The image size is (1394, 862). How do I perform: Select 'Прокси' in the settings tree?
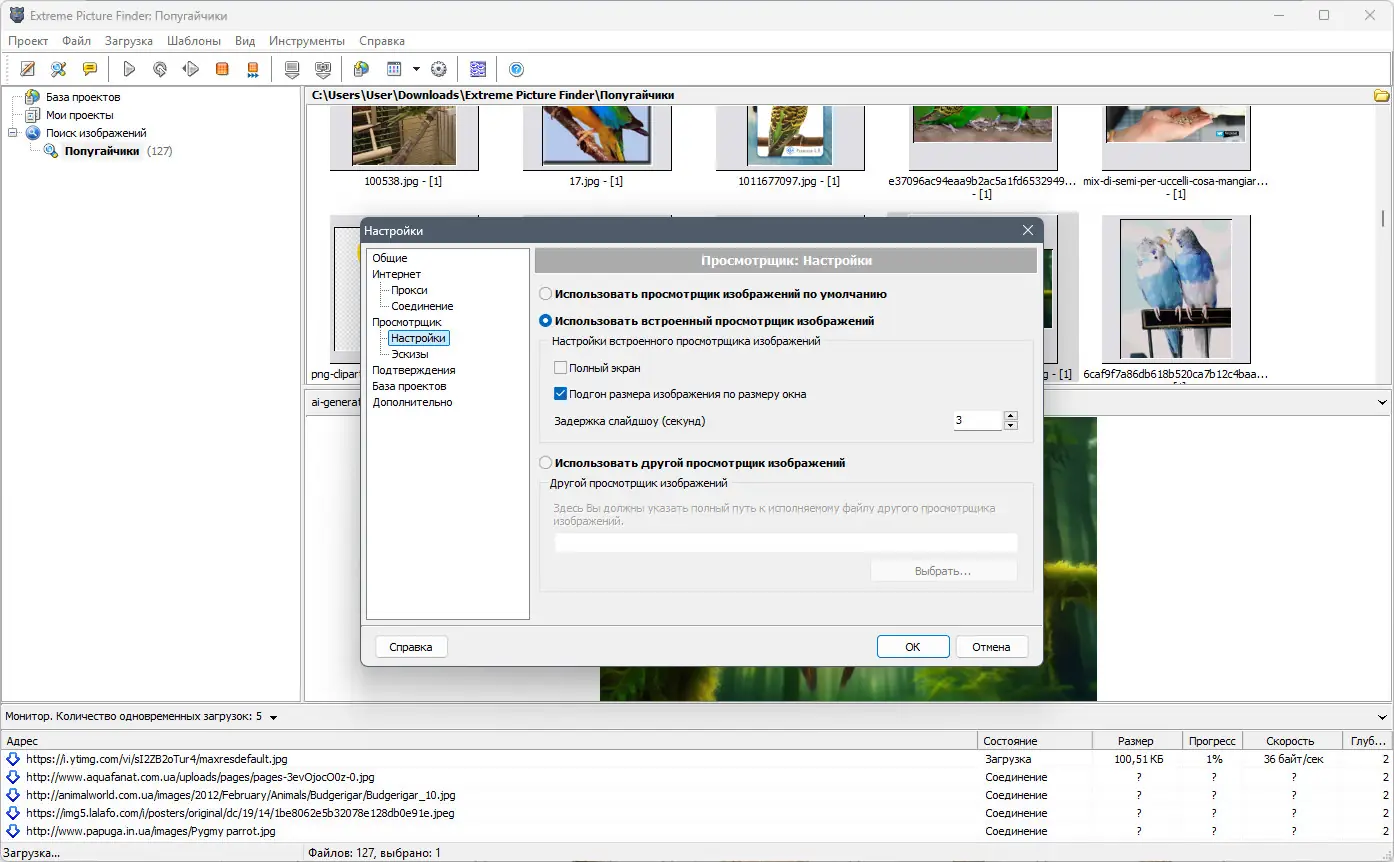(409, 290)
